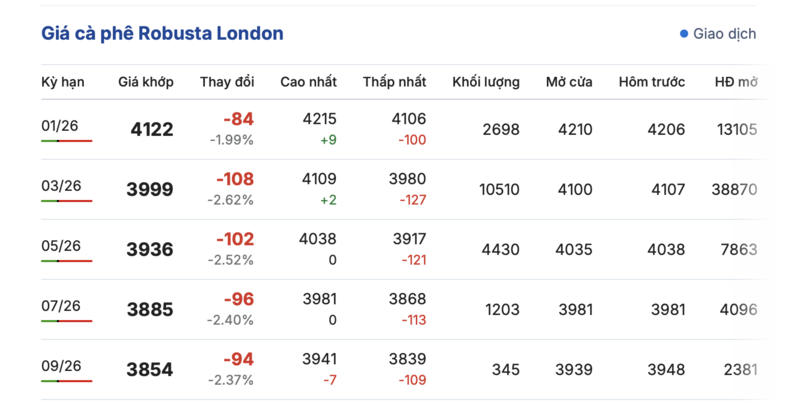The image size is (800, 401).
Task: Select the 05/26 contract term
Action: 60,246
